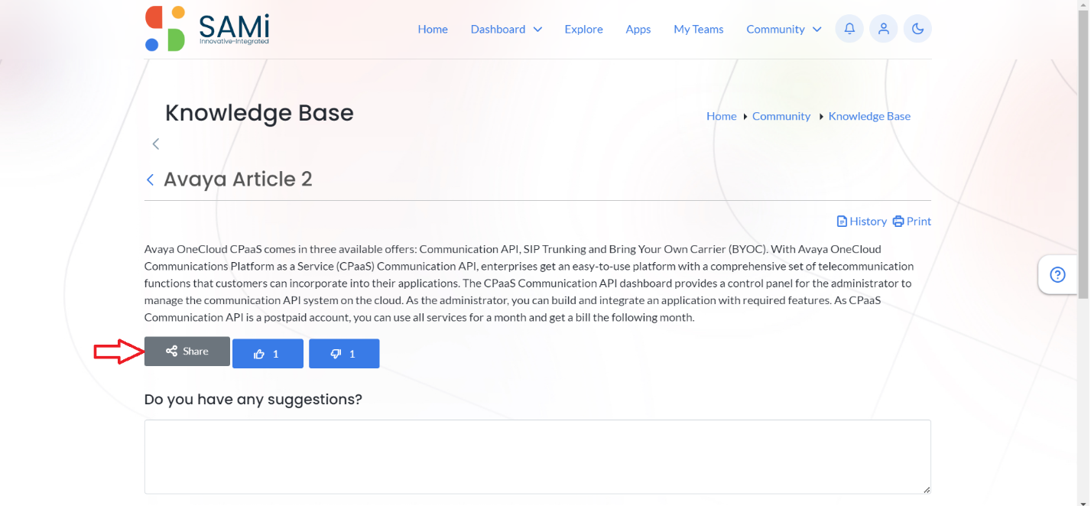Open the notifications bell icon
The image size is (1092, 512).
pyautogui.click(x=849, y=29)
